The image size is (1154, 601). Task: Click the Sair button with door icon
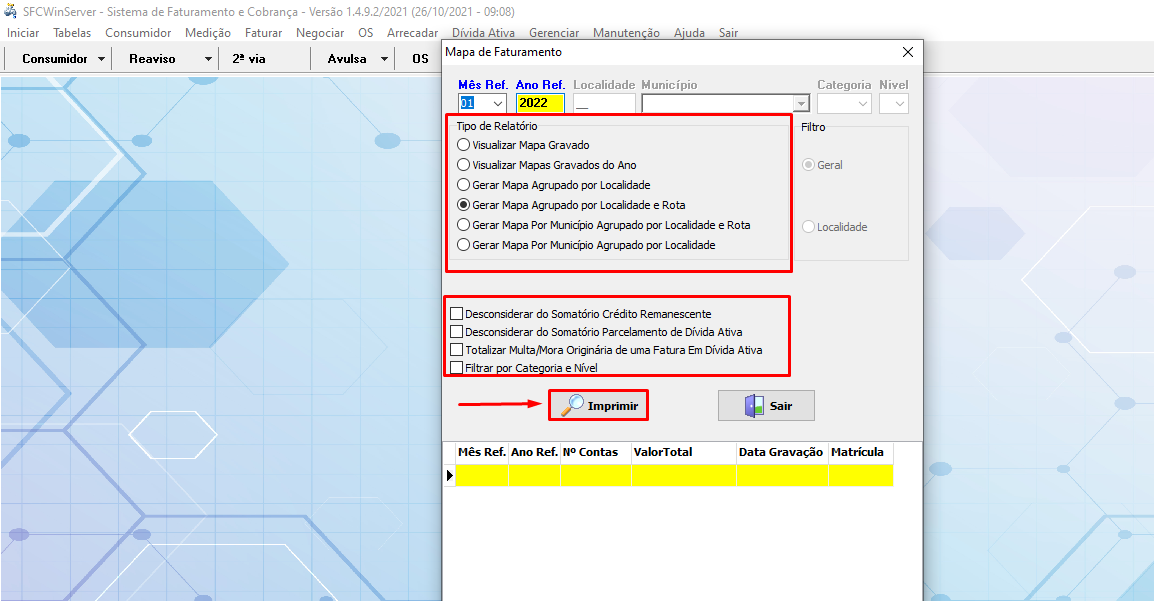(x=766, y=405)
